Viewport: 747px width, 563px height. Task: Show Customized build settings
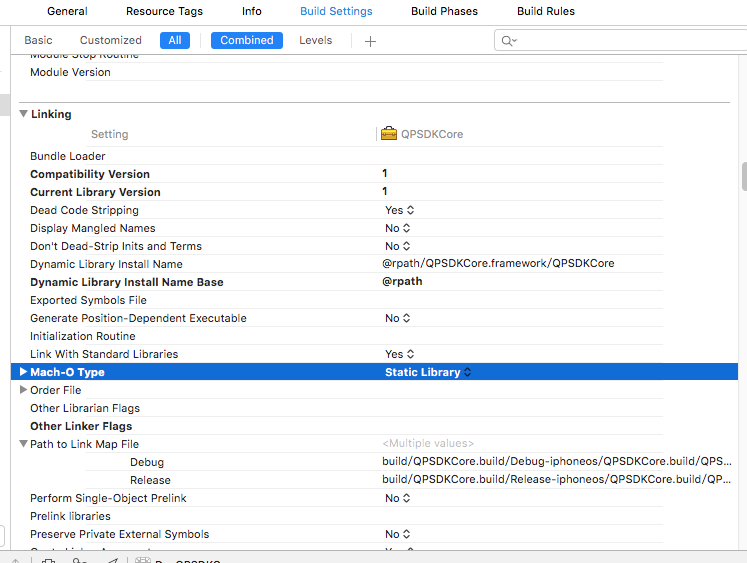111,40
